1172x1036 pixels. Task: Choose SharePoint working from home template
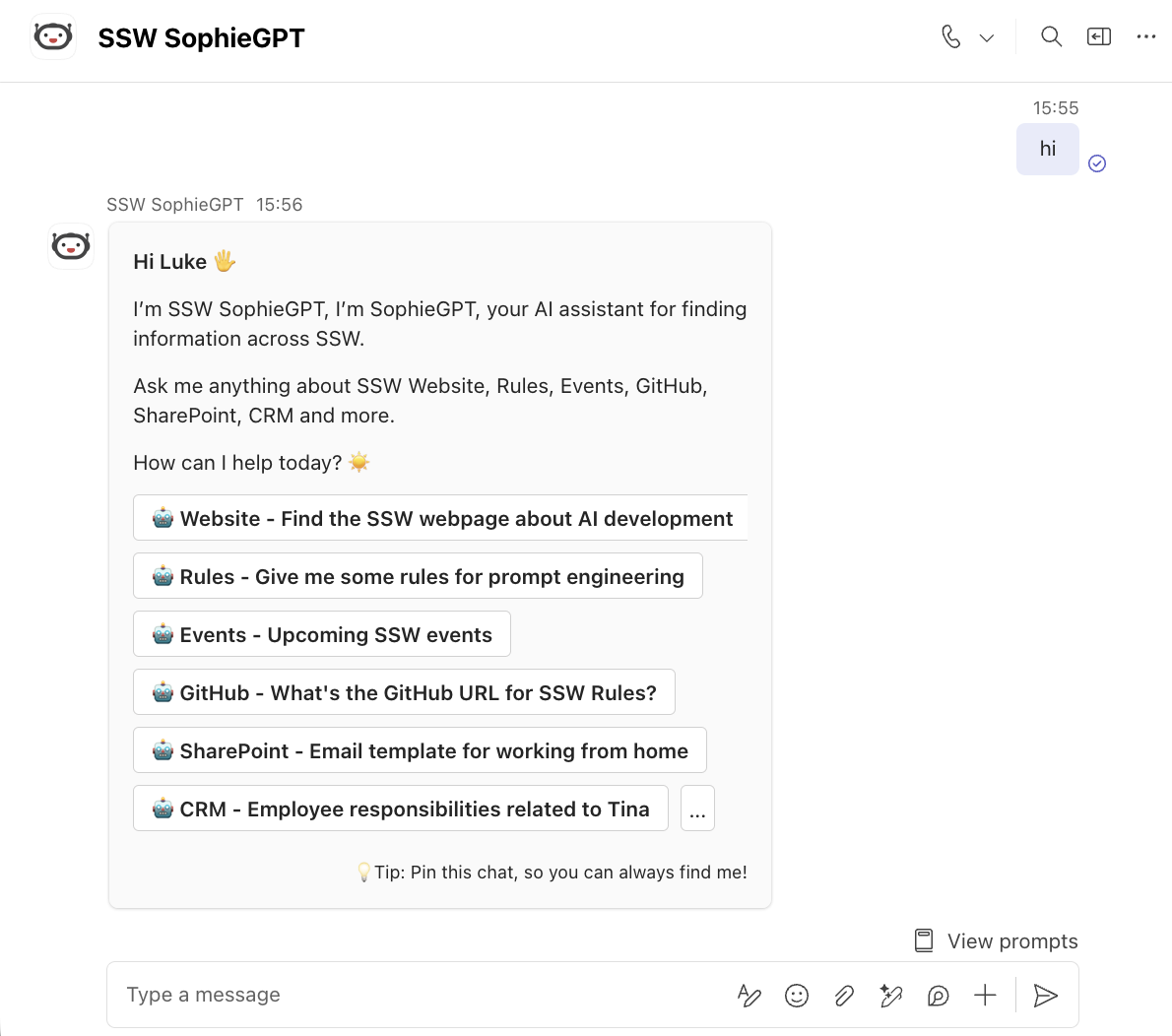coord(421,749)
